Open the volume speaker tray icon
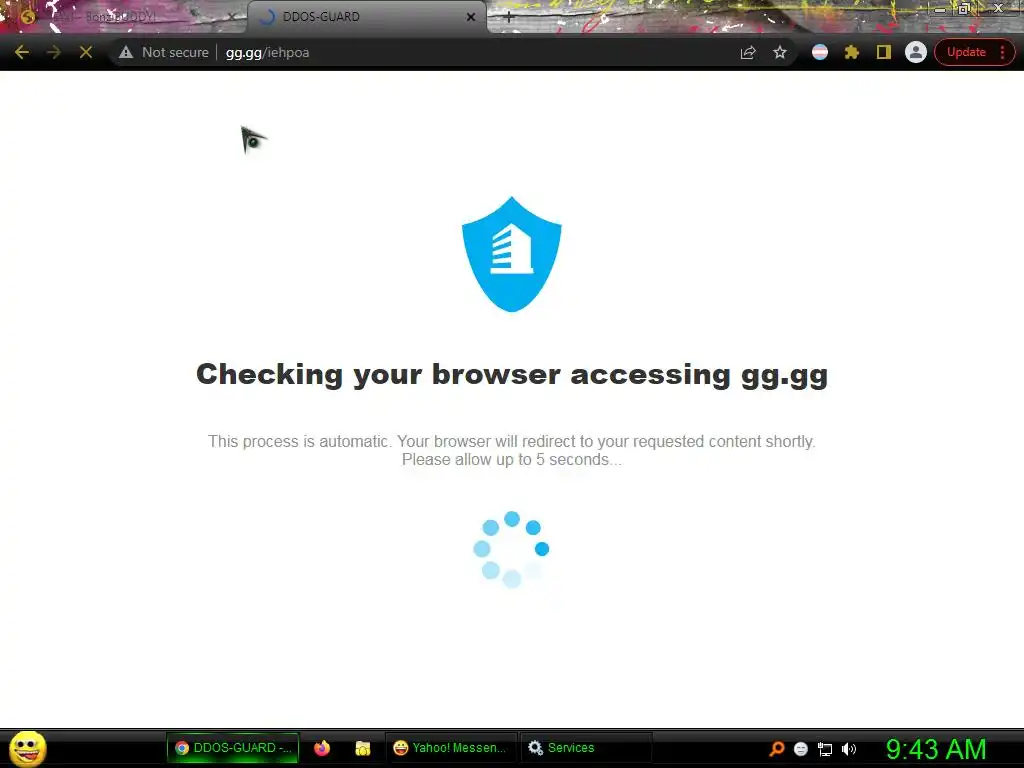This screenshot has height=768, width=1024. coord(849,749)
